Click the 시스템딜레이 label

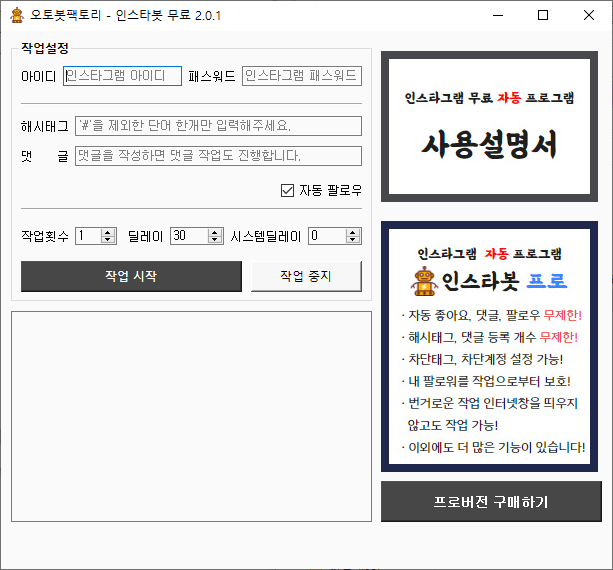pyautogui.click(x=266, y=236)
